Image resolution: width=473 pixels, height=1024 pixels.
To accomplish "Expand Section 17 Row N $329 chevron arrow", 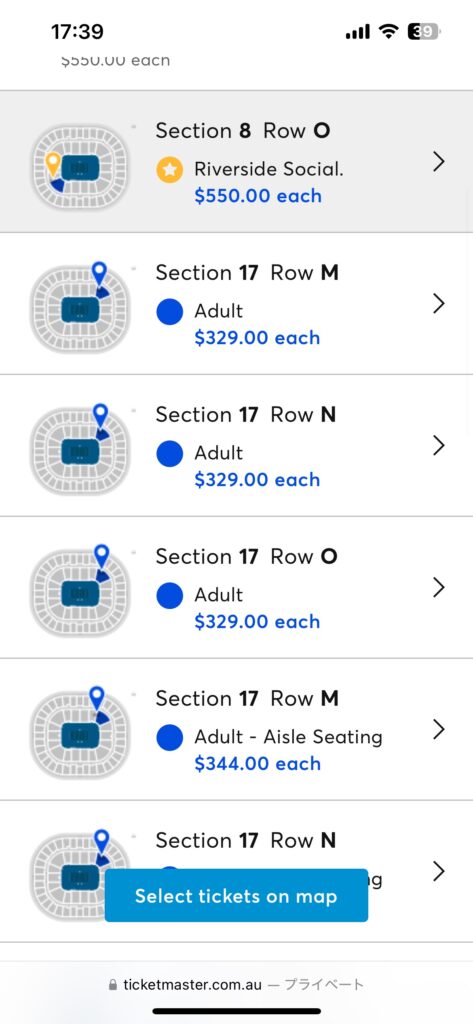I will [439, 445].
